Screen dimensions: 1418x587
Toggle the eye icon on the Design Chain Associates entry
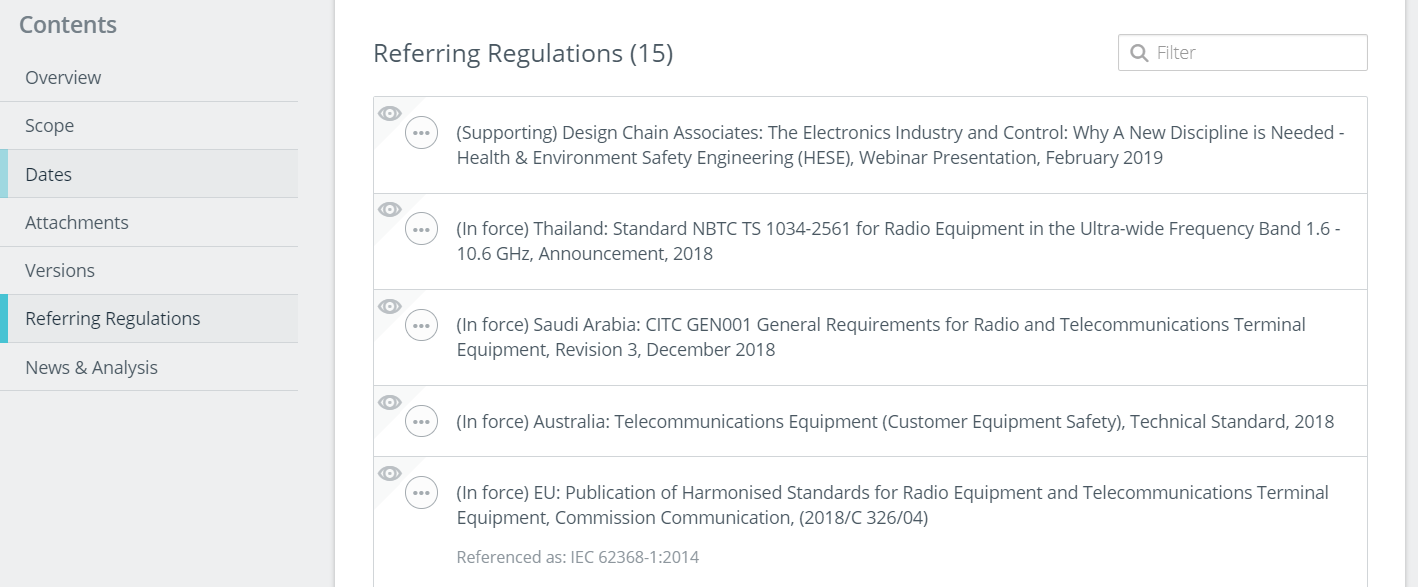click(x=389, y=112)
